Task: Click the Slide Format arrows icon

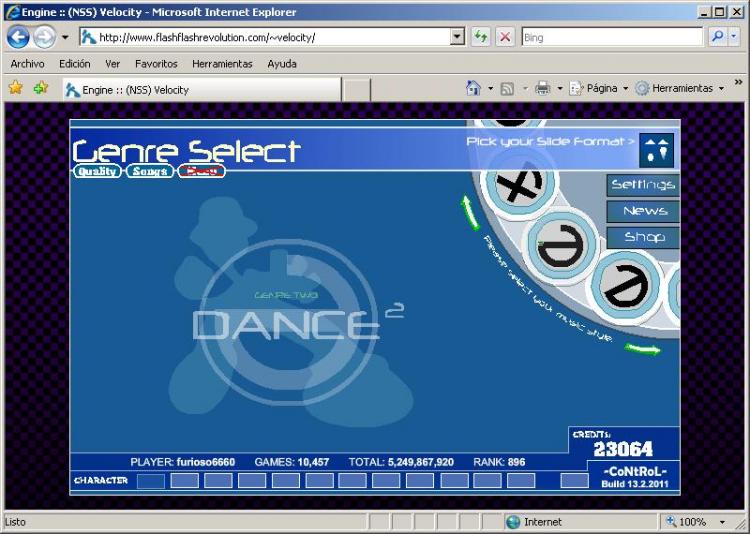Action: click(657, 150)
